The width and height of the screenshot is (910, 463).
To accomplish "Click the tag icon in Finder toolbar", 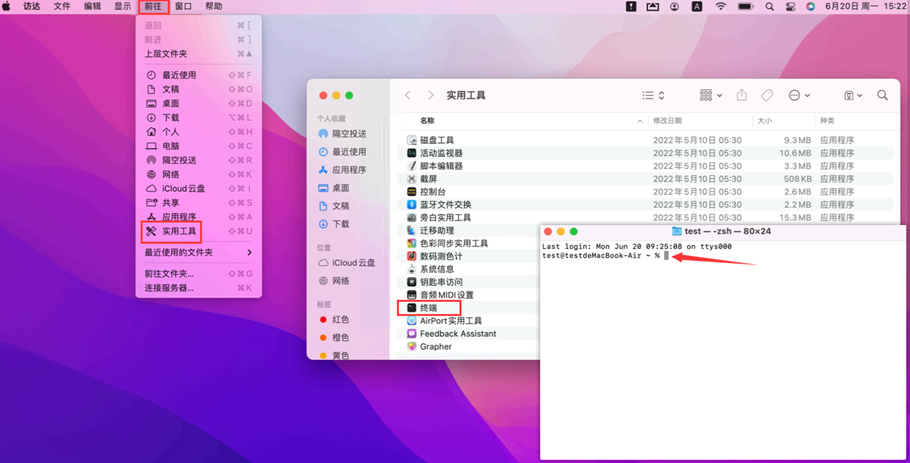I will (767, 95).
